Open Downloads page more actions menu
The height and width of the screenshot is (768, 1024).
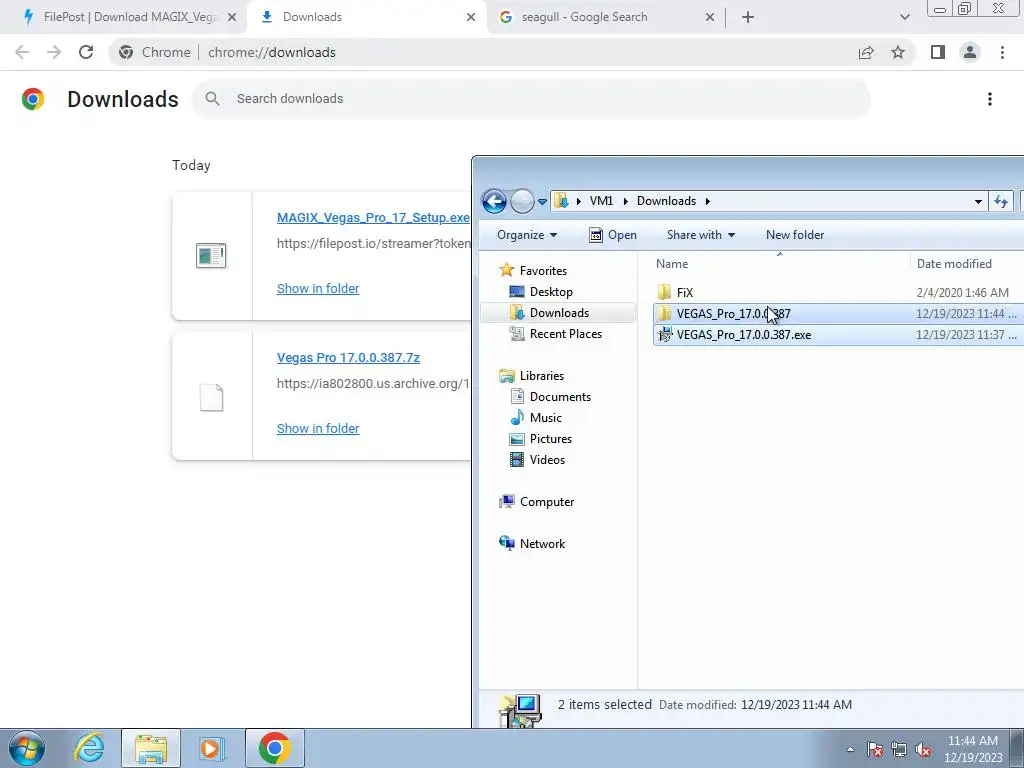pyautogui.click(x=989, y=99)
